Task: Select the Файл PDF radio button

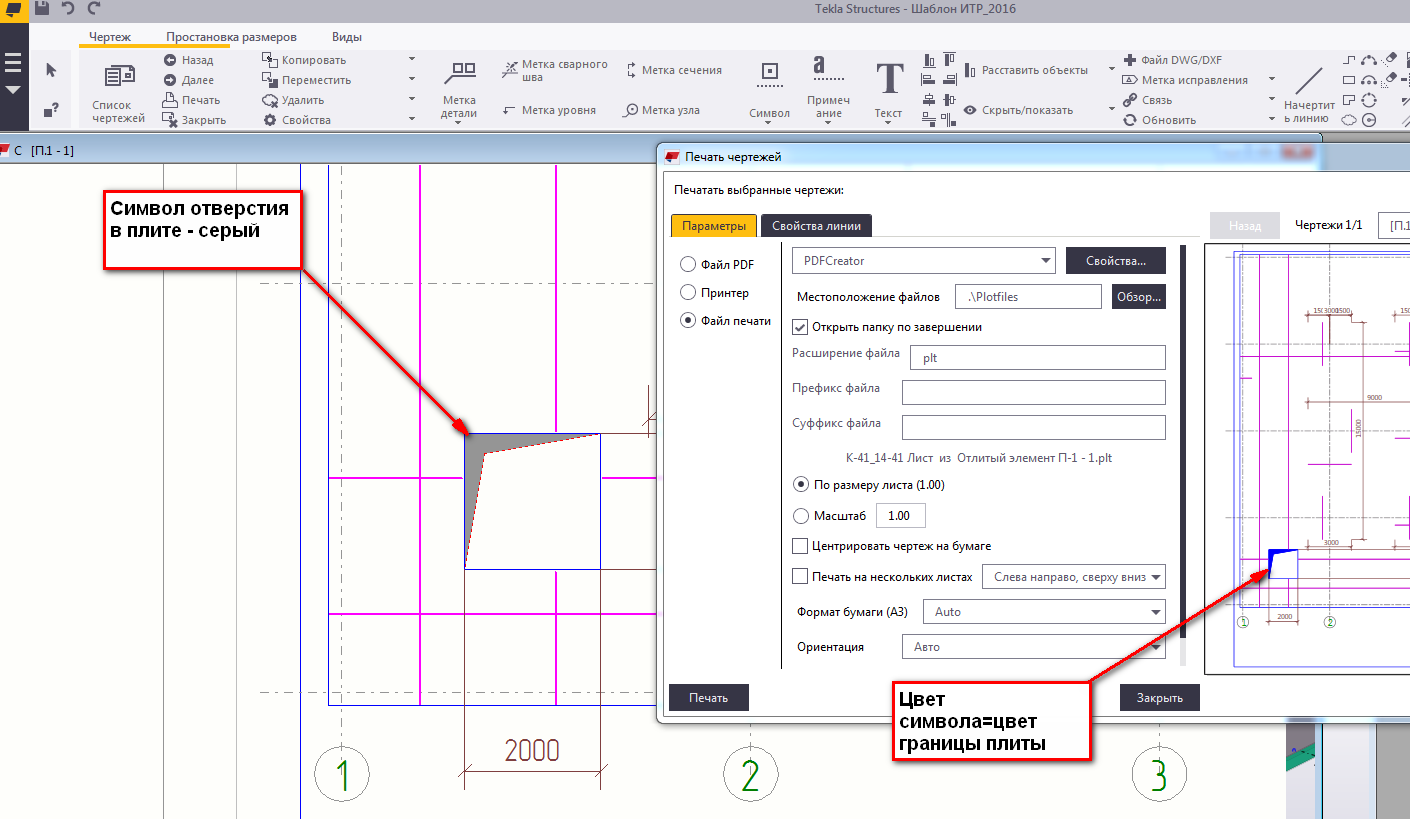Action: tap(687, 265)
